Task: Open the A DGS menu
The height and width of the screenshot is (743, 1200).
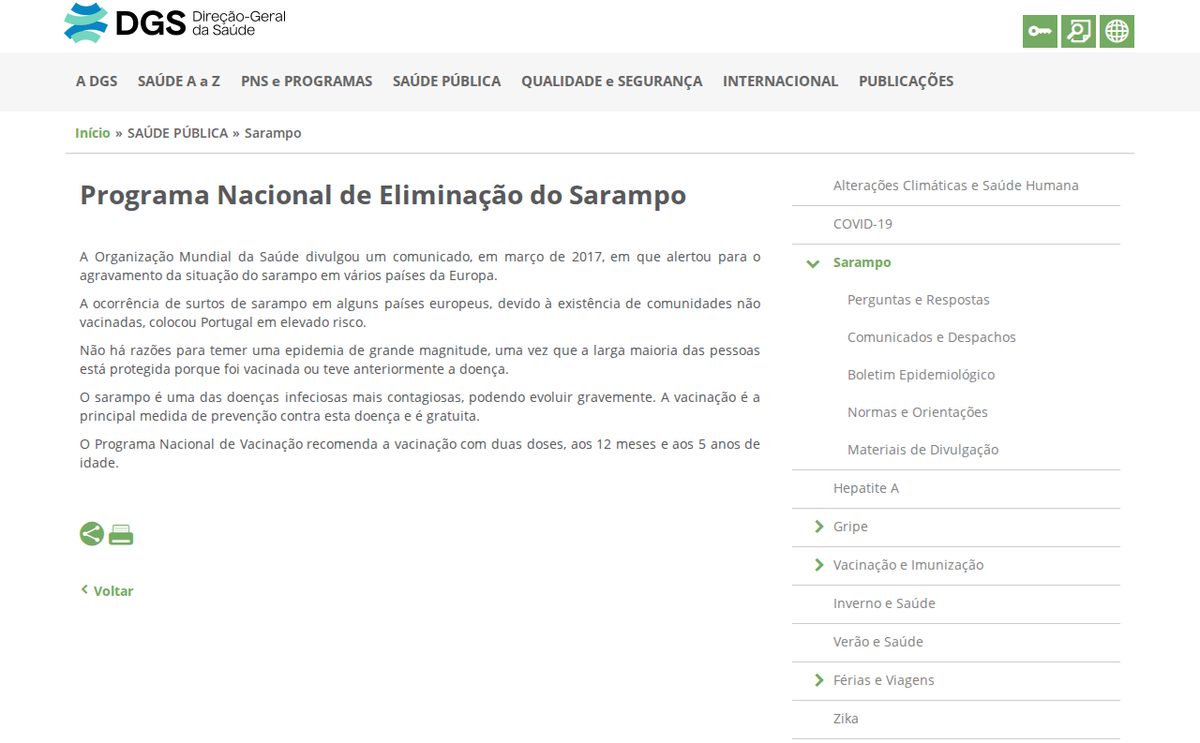Action: [x=96, y=81]
